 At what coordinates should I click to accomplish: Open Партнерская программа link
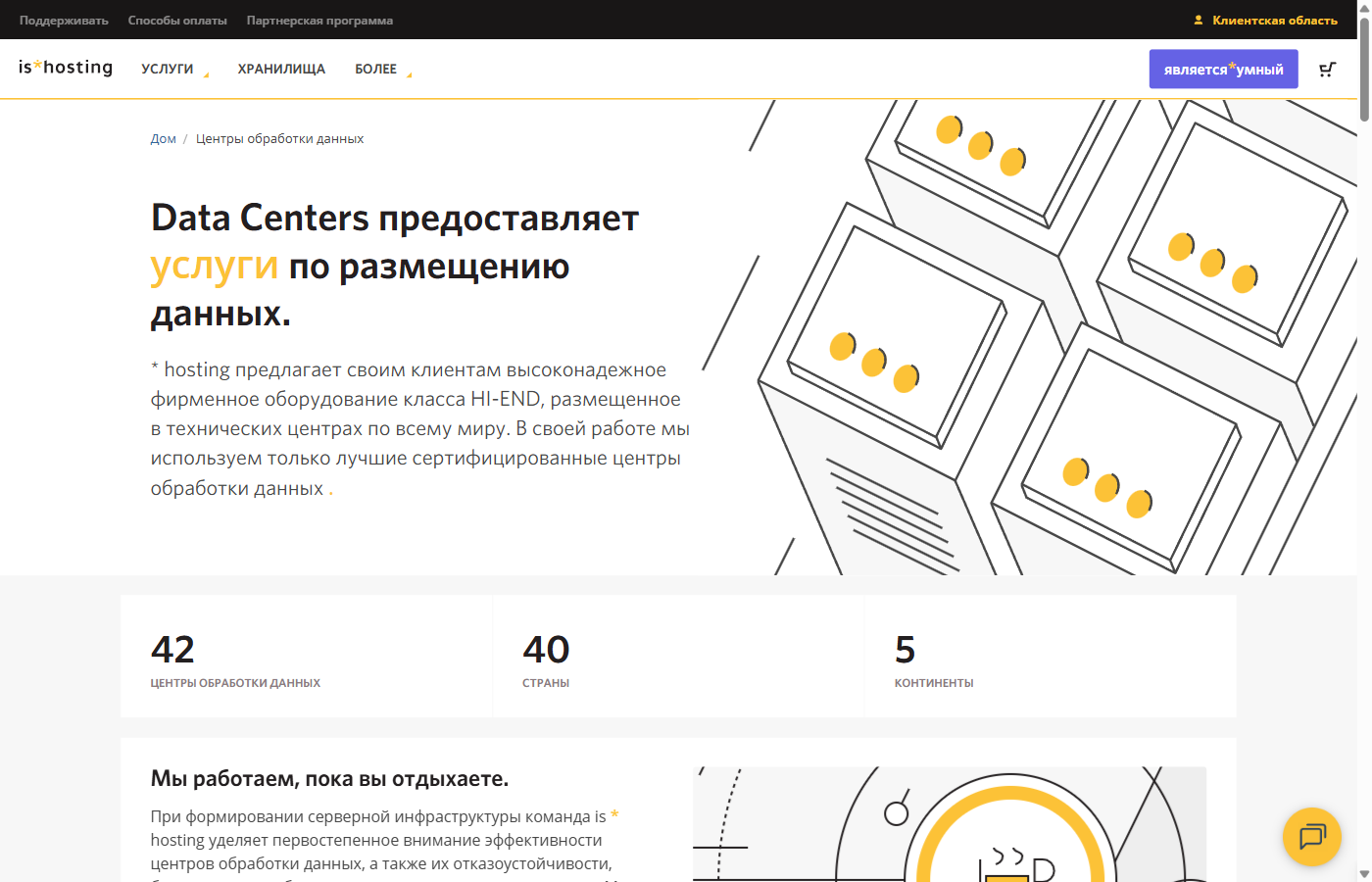319,20
